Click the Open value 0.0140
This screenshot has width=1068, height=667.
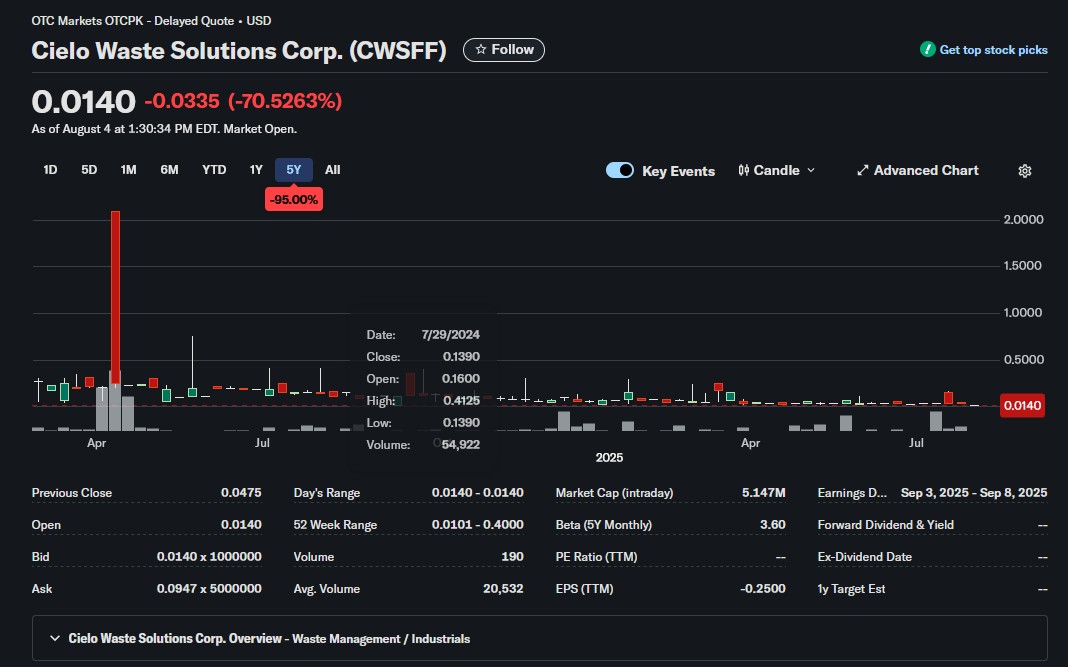coord(241,525)
